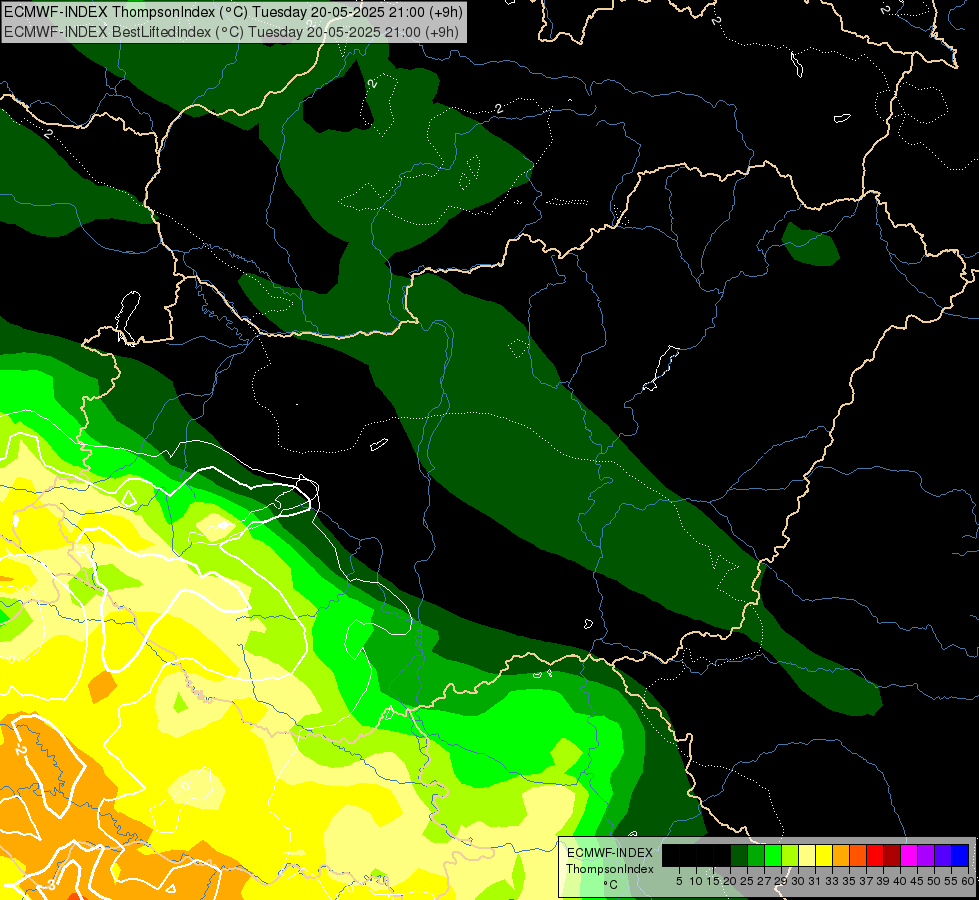The height and width of the screenshot is (900, 979).
Task: Choose the purple 45–50 legend swatch
Action: (x=926, y=856)
